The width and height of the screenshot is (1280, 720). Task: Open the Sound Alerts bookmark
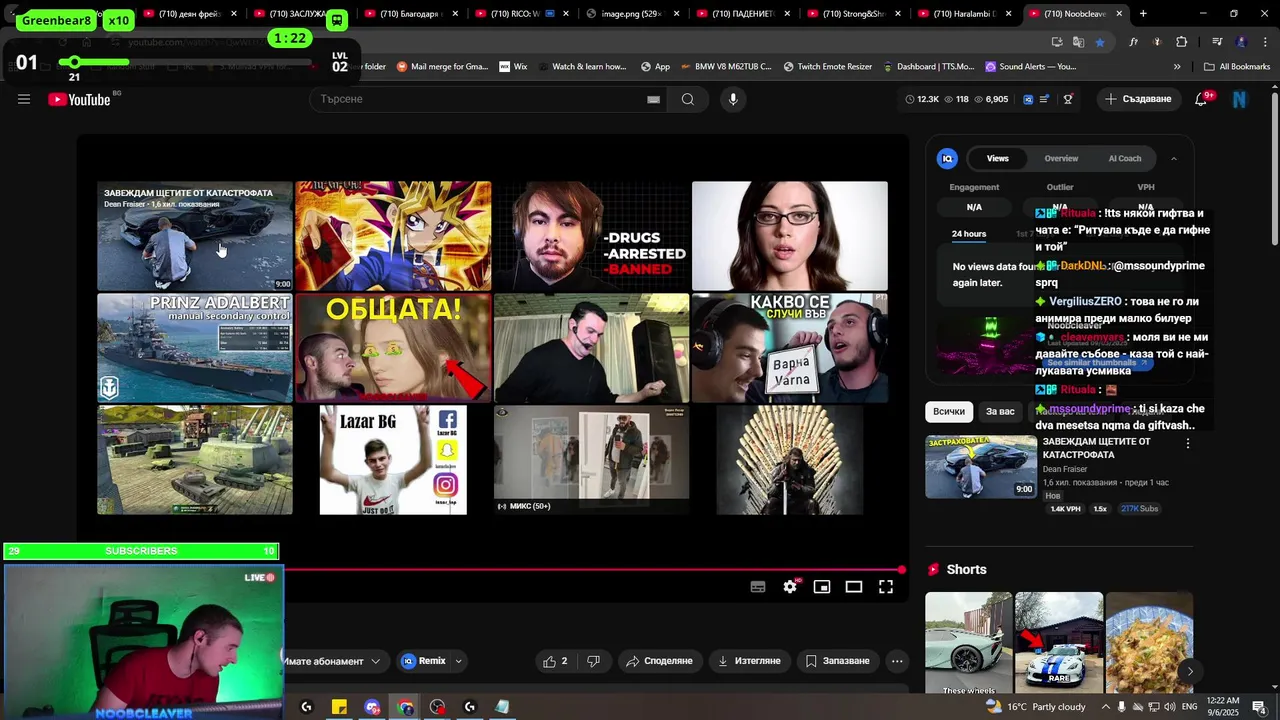pyautogui.click(x=1030, y=67)
